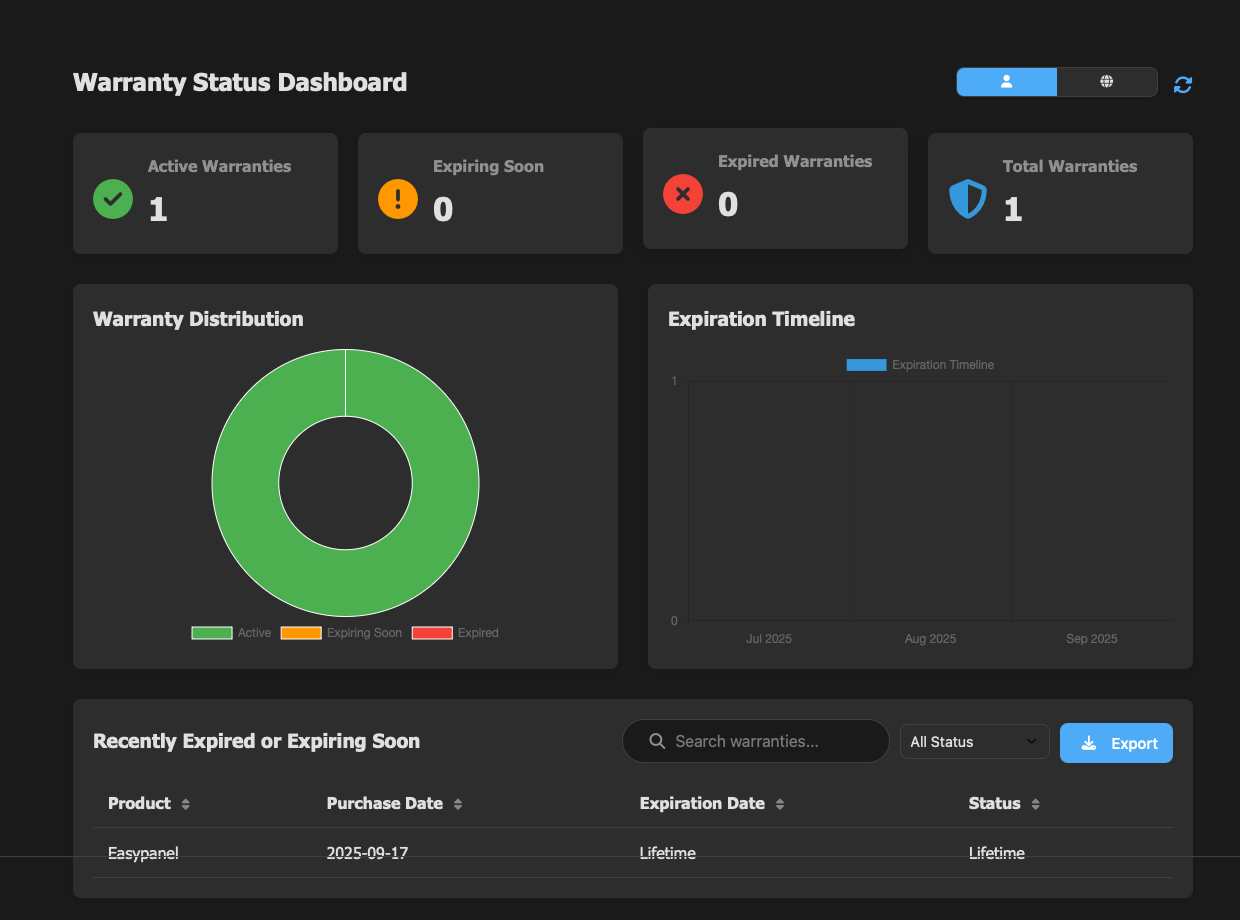Click the magnifier icon in search box

657,741
